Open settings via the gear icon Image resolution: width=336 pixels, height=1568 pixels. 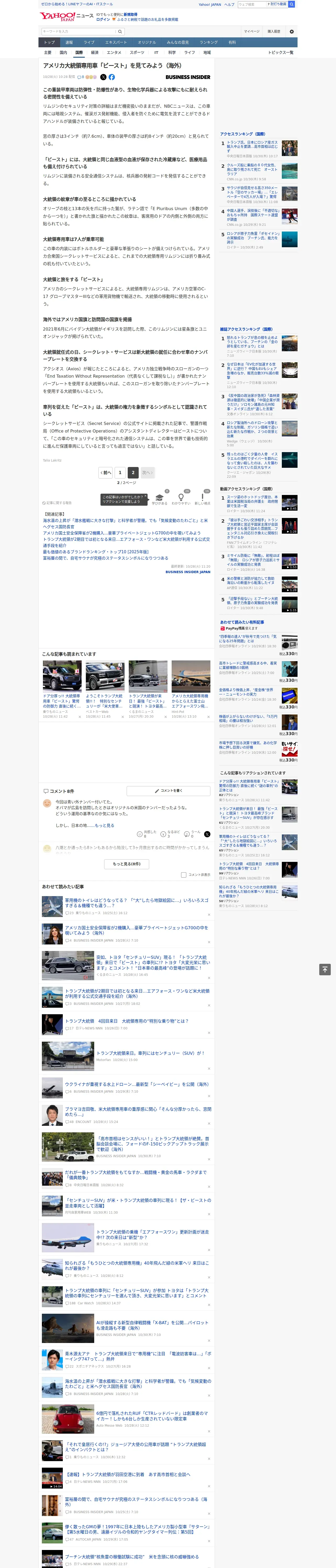[x=292, y=32]
